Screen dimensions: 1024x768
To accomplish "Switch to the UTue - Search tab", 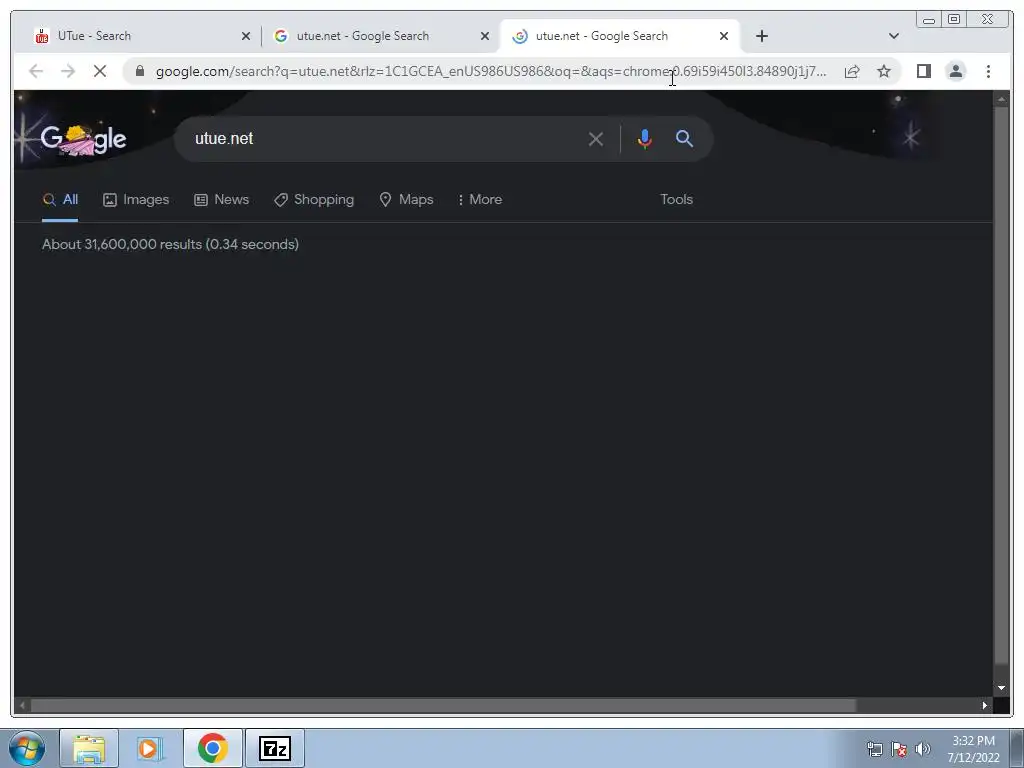I will (142, 36).
